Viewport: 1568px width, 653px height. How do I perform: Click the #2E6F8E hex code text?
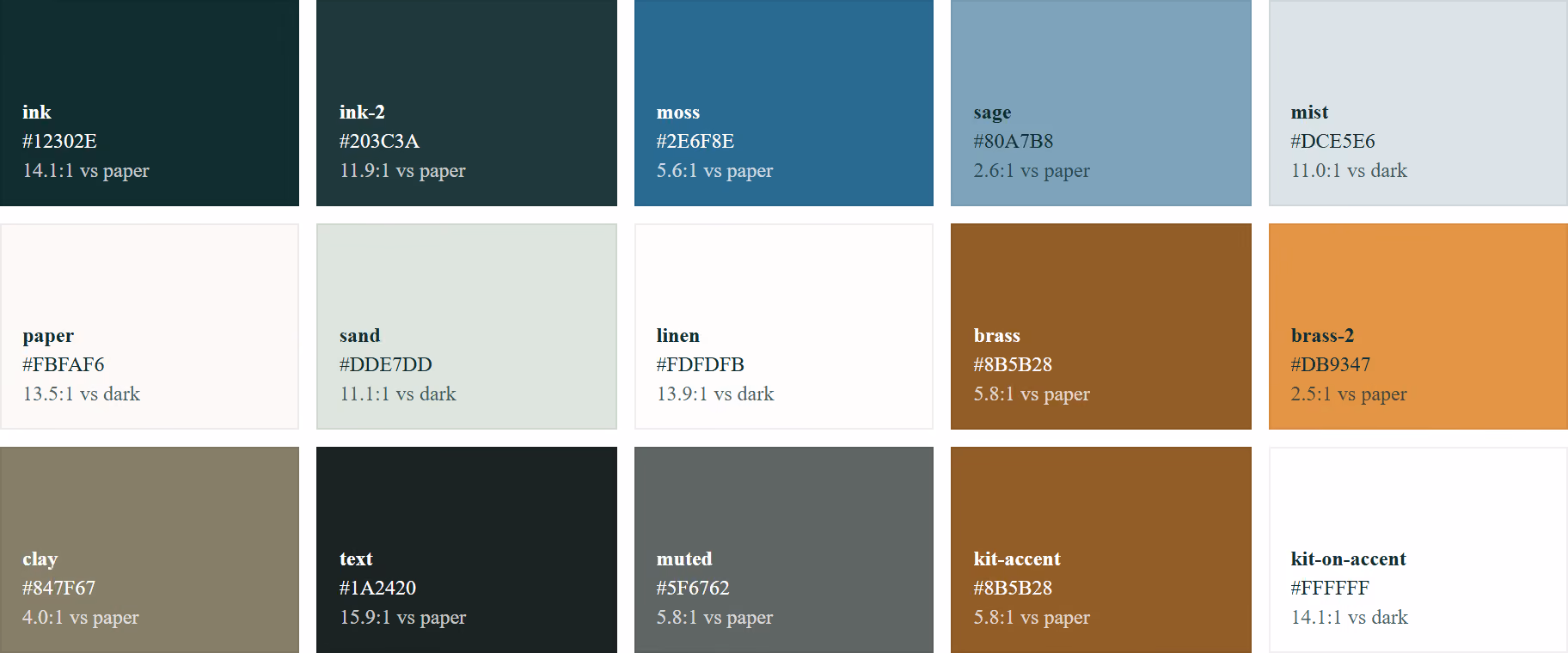click(695, 141)
